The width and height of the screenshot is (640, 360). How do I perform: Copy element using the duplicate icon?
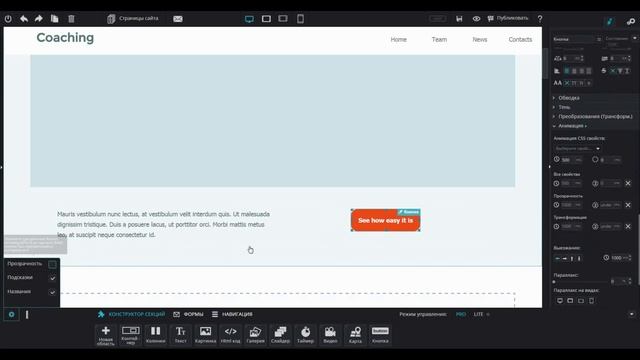click(54, 19)
